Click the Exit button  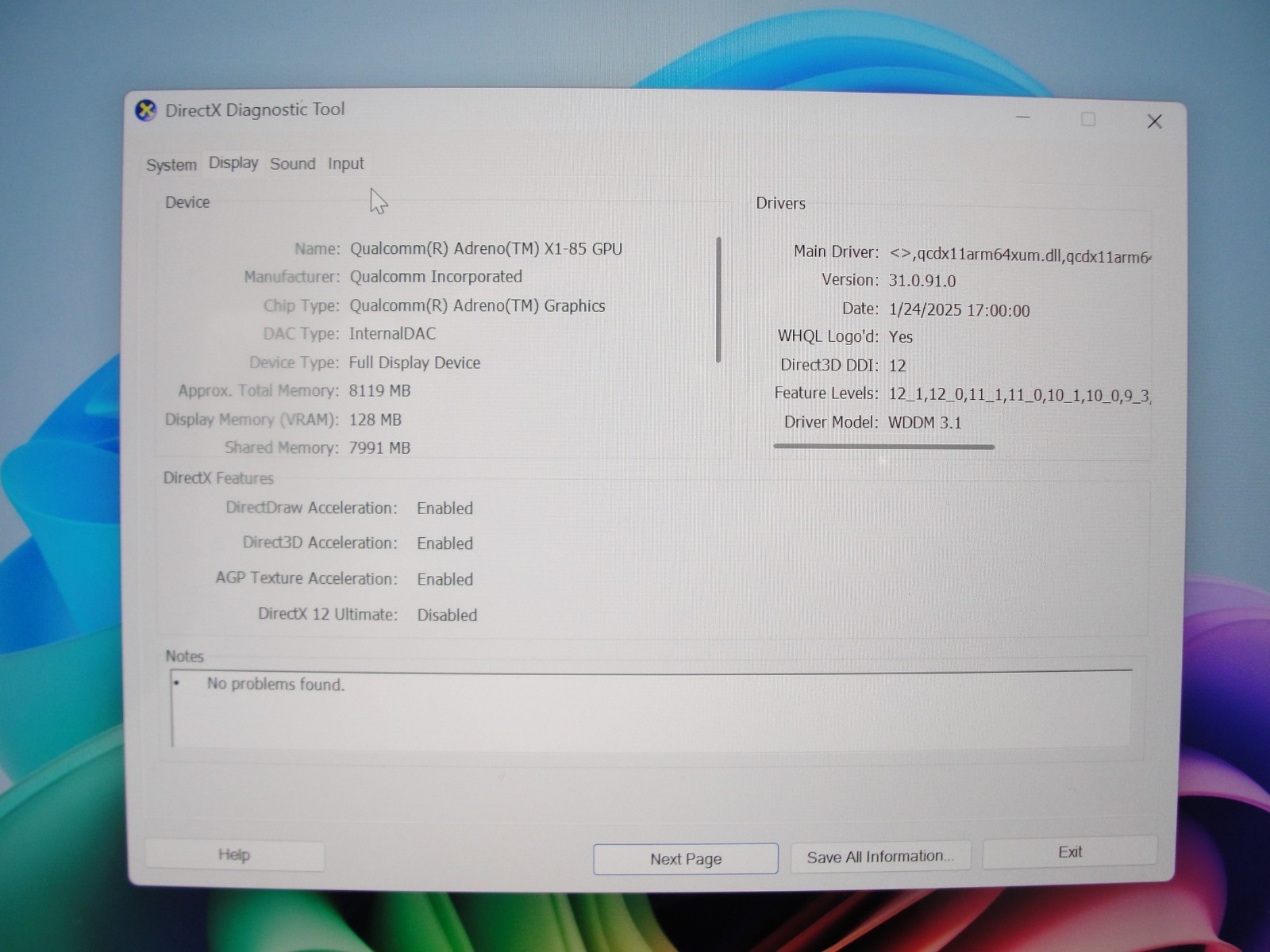1069,852
